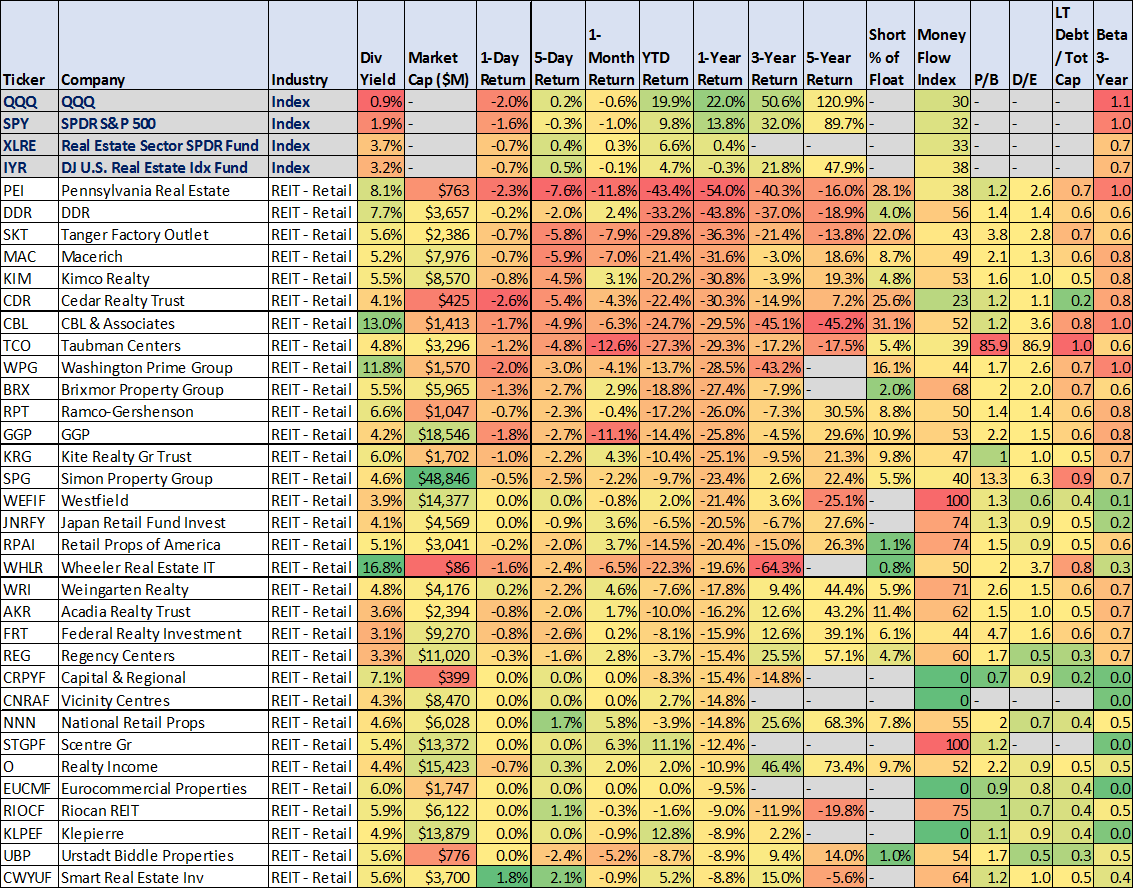The width and height of the screenshot is (1134, 889).
Task: Select 'Eurocommercial Properties' company cell
Action: pos(163,788)
